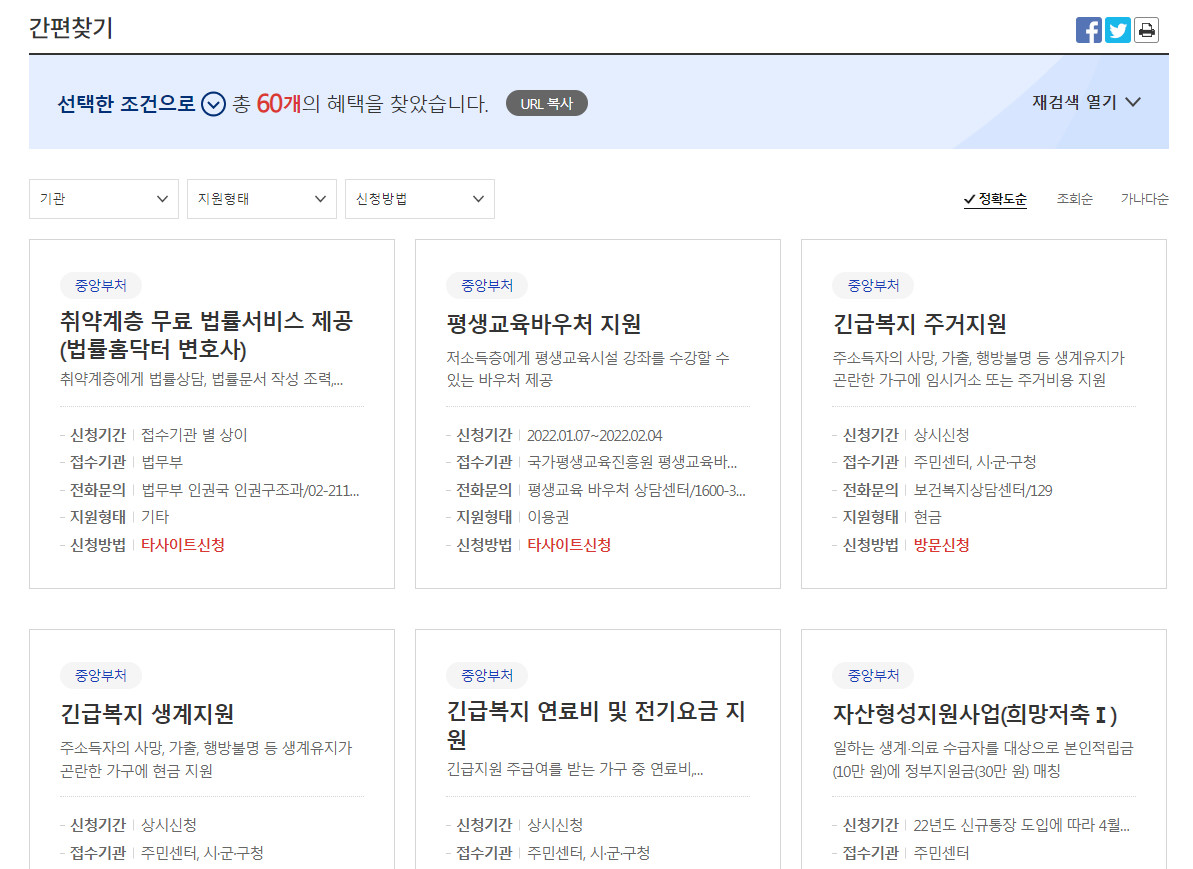Click 22년도 신규통장 도입 신청기간 text
The image size is (1193, 869).
click(x=1021, y=825)
